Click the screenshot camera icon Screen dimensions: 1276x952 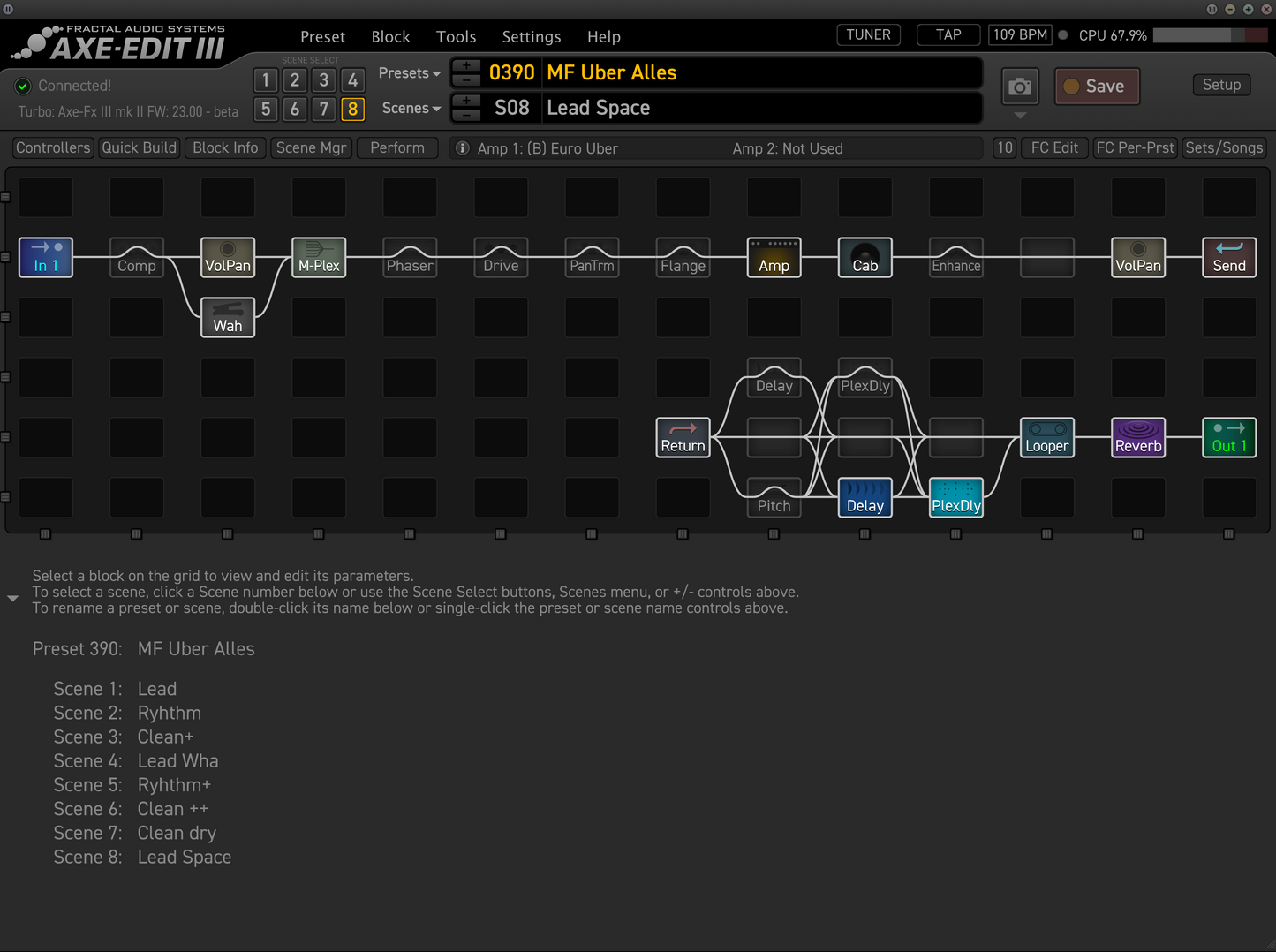click(1019, 86)
